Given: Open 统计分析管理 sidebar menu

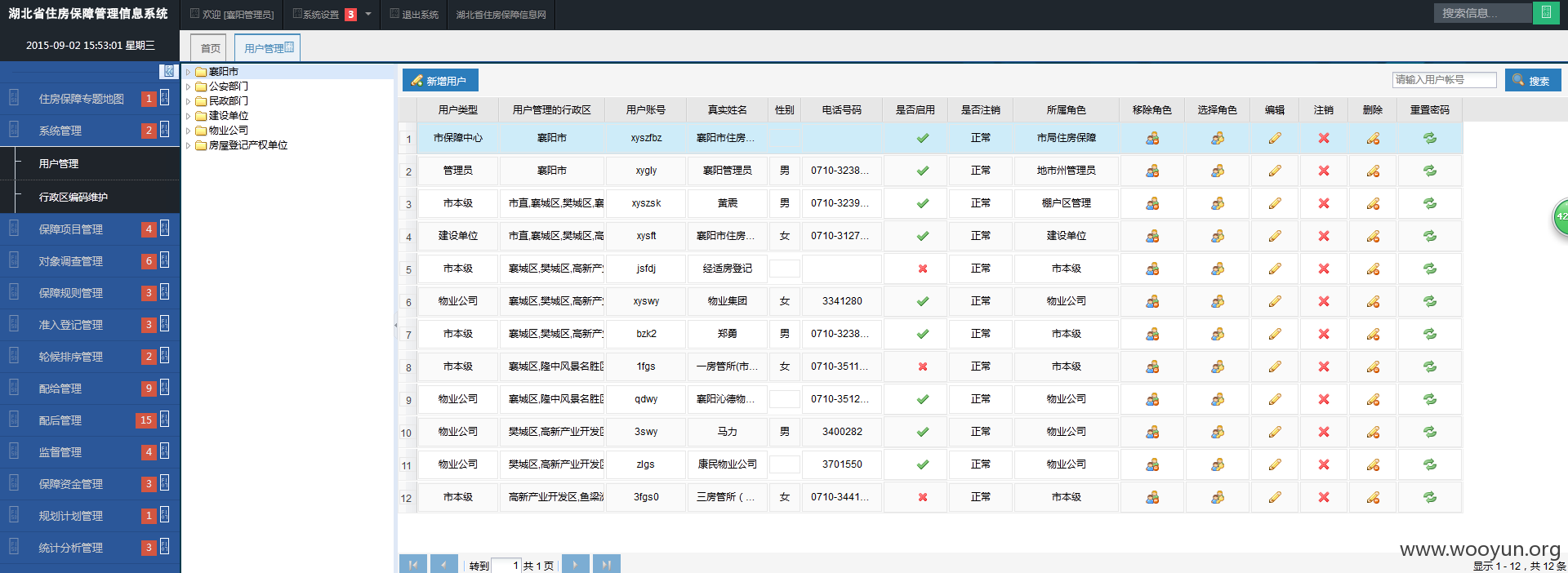Looking at the screenshot, I should click(x=90, y=548).
